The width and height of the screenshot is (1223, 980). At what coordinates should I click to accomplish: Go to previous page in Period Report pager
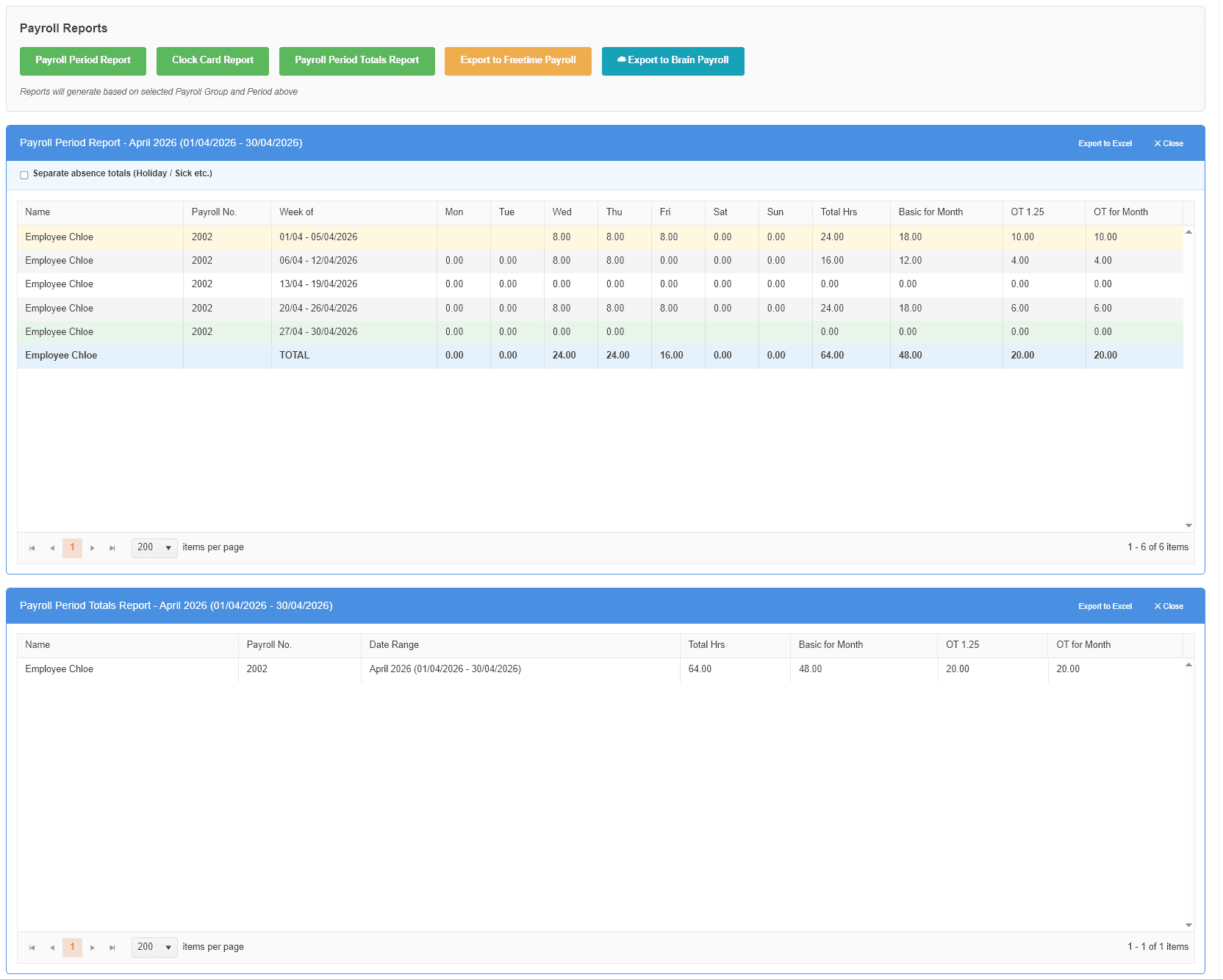pyautogui.click(x=52, y=548)
